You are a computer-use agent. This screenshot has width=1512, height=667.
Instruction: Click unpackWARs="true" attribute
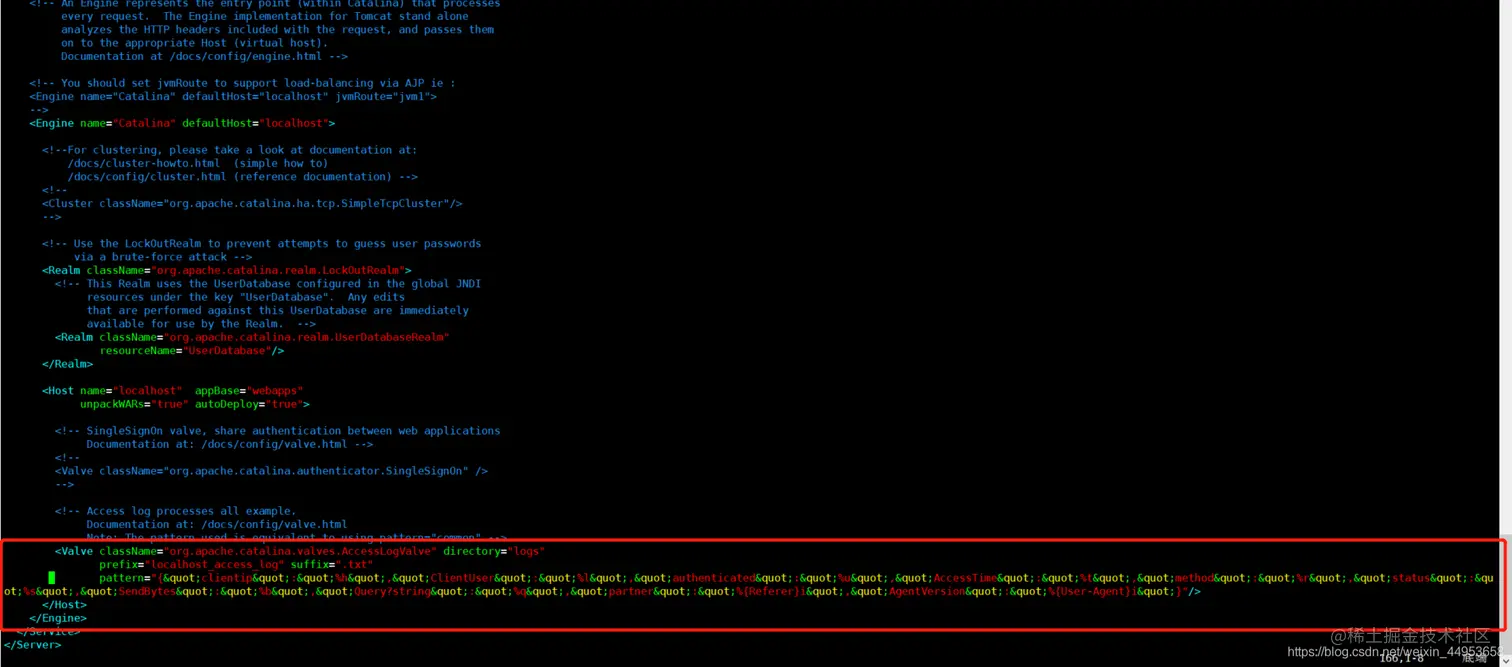[x=134, y=404]
